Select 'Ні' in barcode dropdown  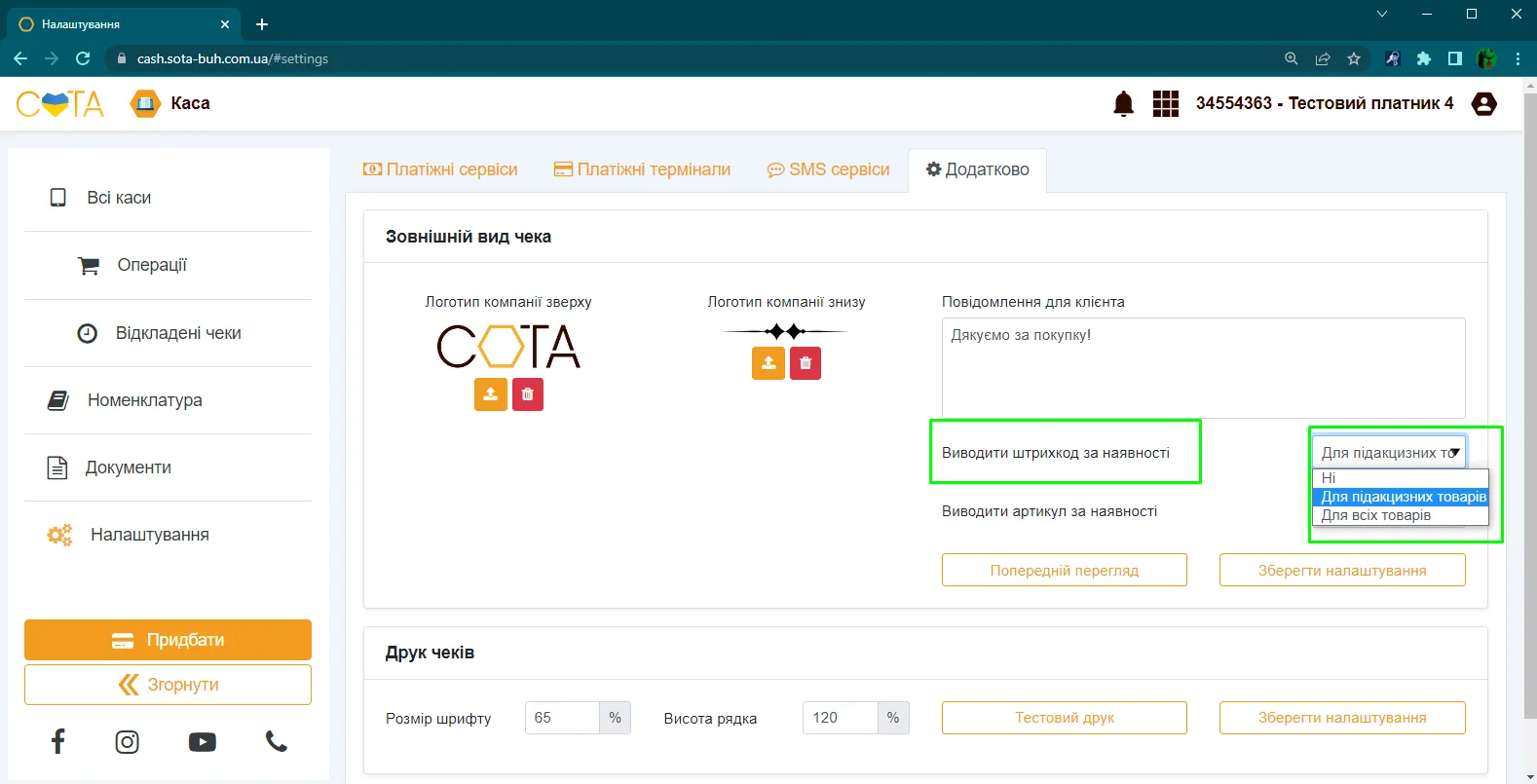point(1401,478)
